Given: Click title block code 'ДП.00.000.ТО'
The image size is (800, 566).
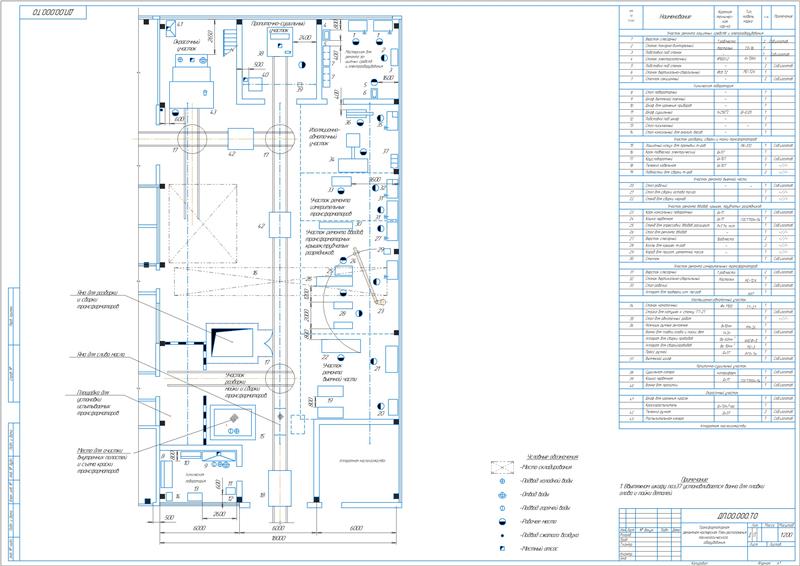Looking at the screenshot, I should point(736,516).
